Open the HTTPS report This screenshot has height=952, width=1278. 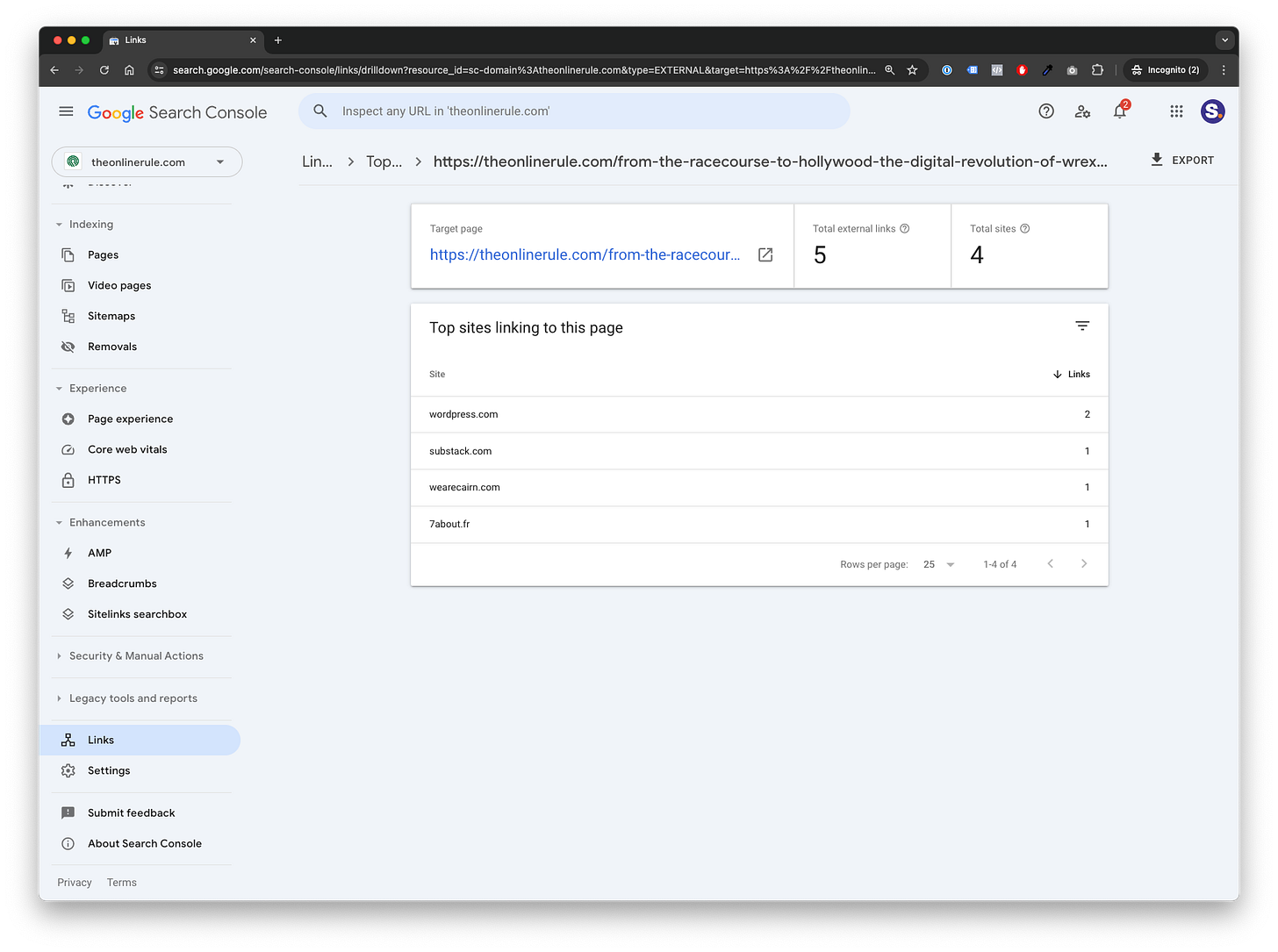pos(104,481)
